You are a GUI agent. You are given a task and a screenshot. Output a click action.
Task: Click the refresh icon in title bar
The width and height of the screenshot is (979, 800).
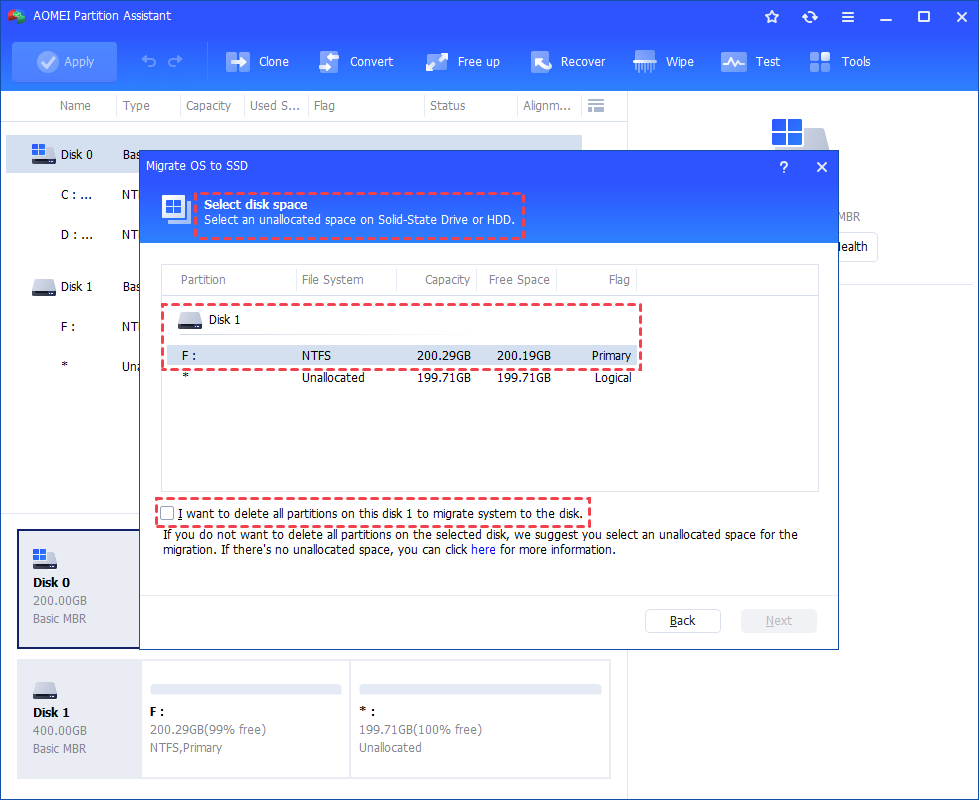(810, 17)
